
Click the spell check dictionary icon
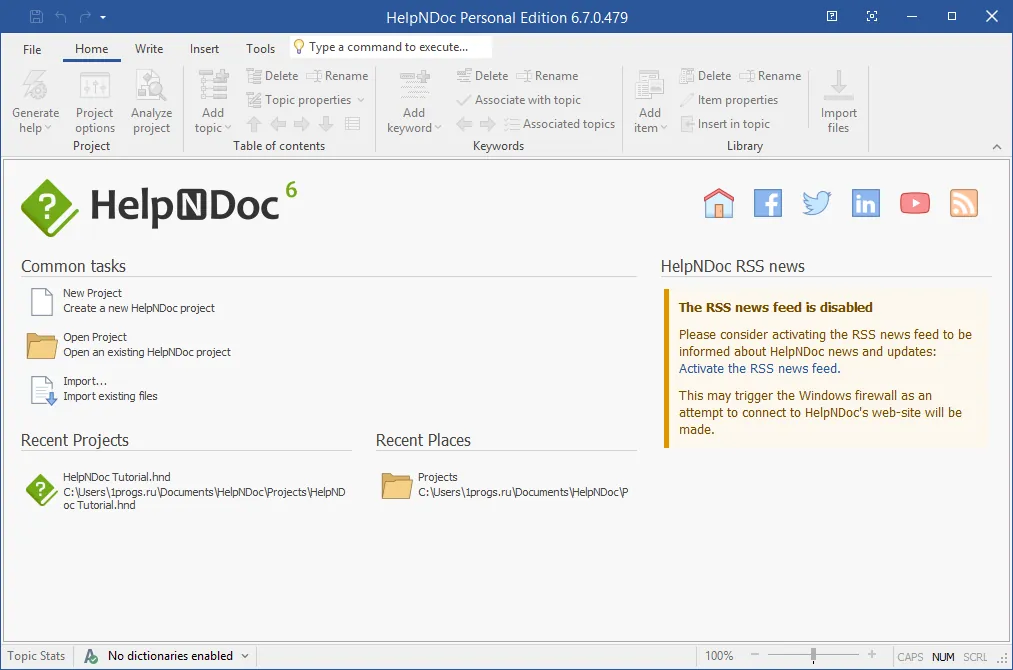91,656
